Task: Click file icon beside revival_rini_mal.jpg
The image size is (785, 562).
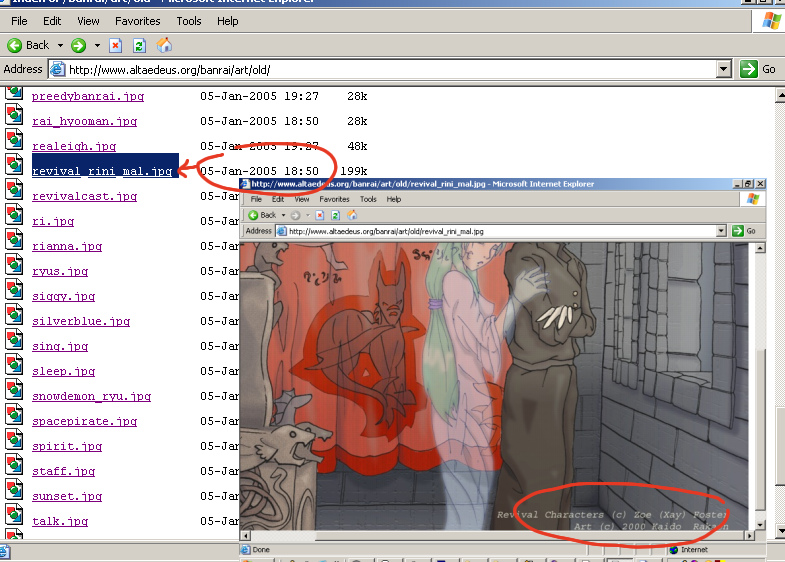Action: click(14, 165)
